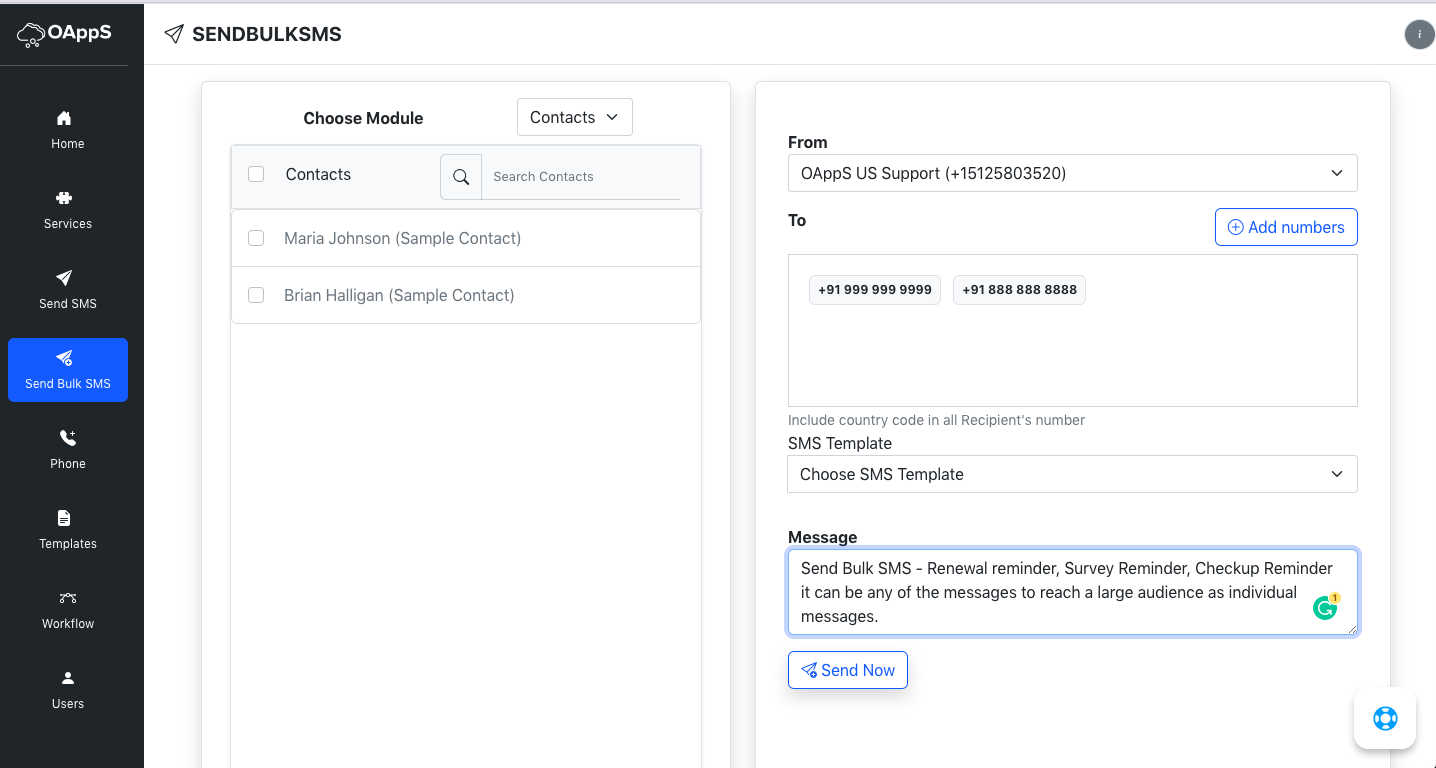1436x768 pixels.
Task: Click the Add numbers button
Action: pos(1286,227)
